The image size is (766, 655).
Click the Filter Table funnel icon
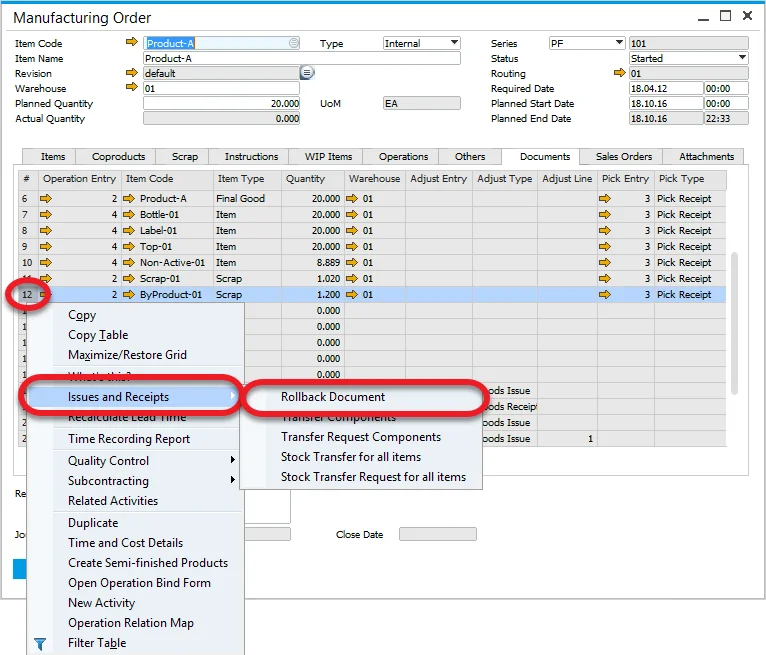coord(40,644)
